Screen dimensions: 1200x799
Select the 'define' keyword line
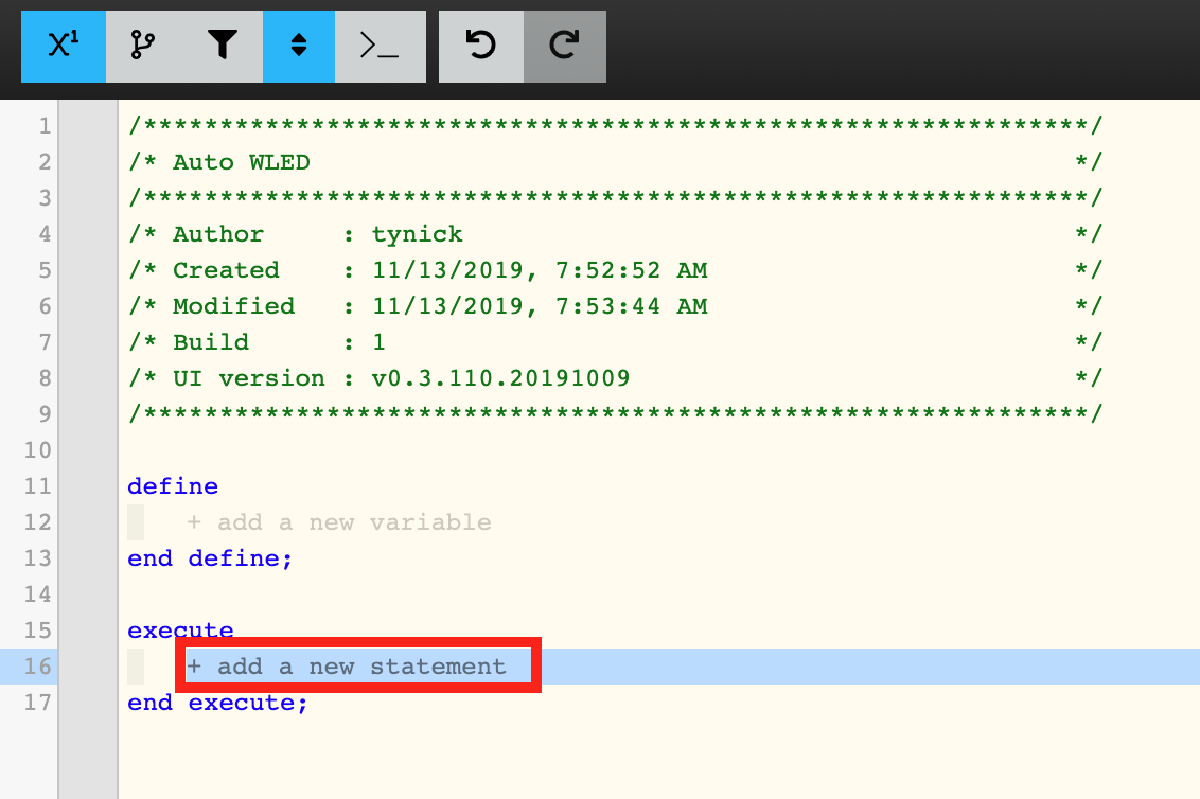click(x=172, y=486)
